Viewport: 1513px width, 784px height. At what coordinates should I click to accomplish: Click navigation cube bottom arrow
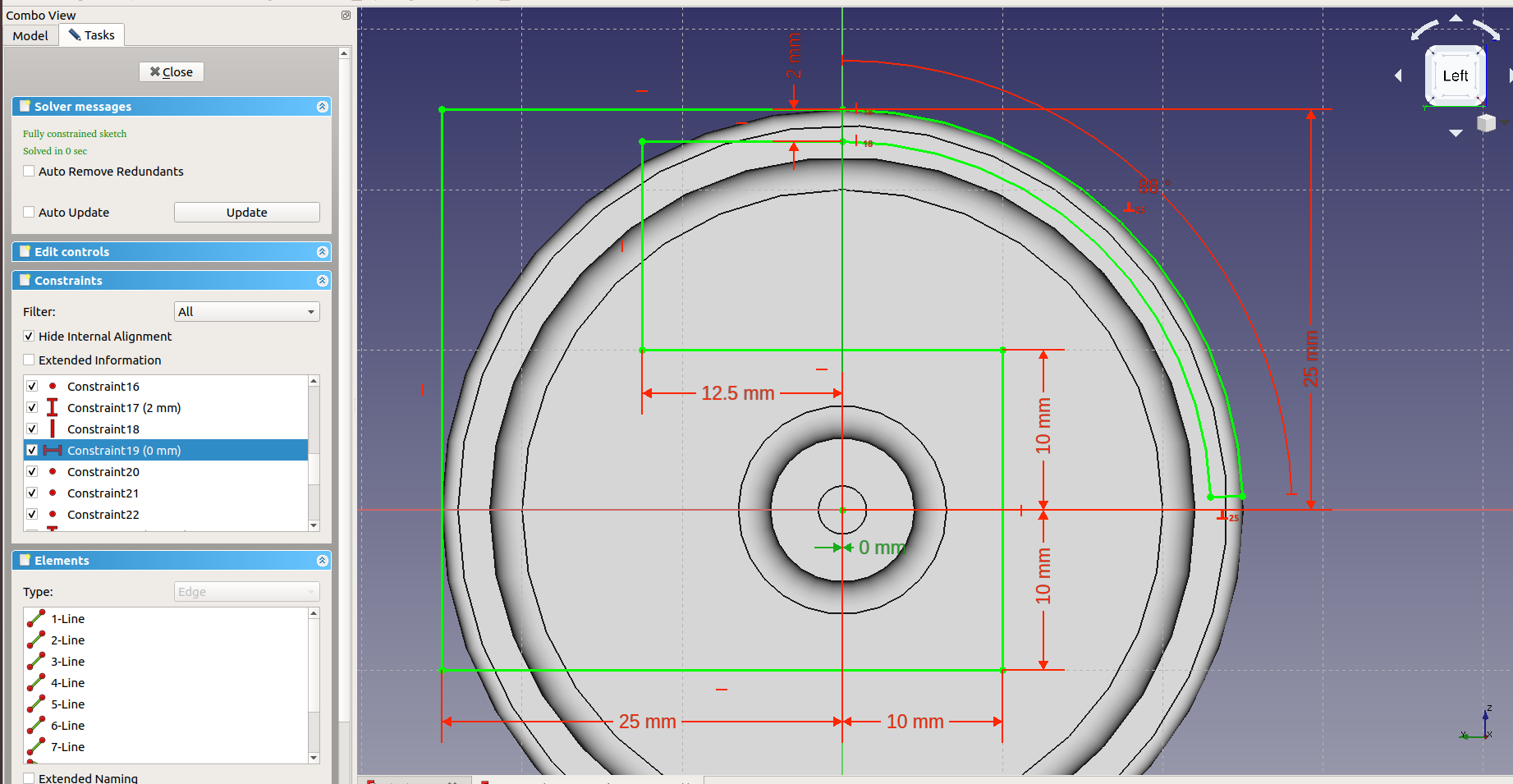1456,133
